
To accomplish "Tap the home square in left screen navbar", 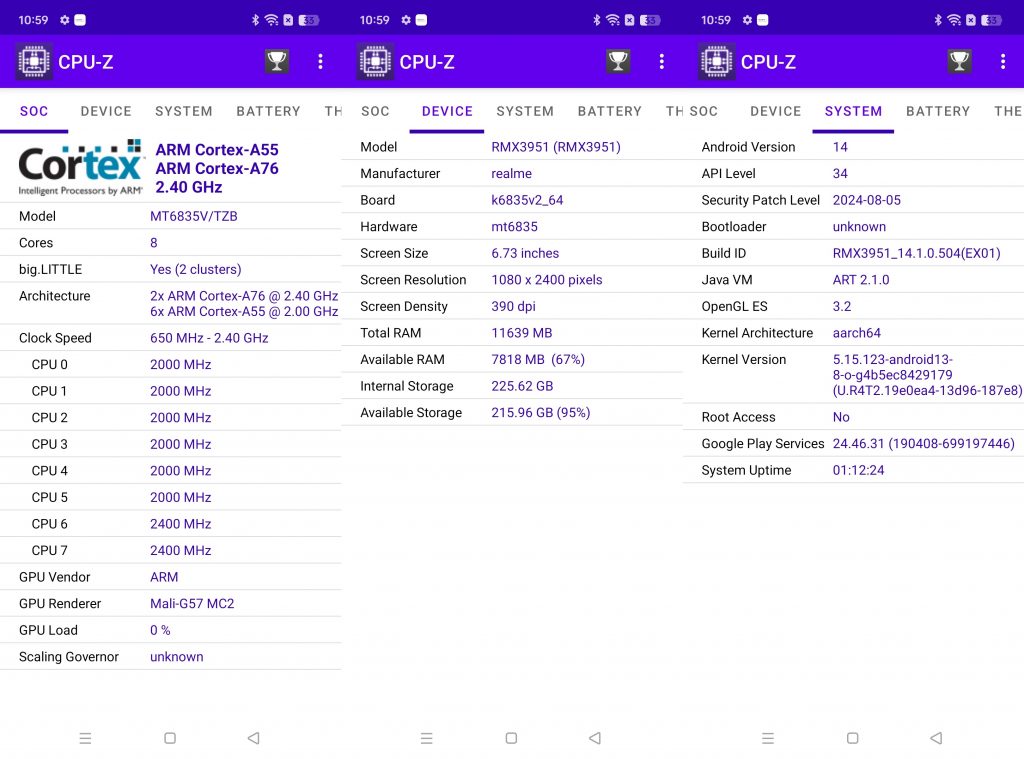I will coord(170,738).
